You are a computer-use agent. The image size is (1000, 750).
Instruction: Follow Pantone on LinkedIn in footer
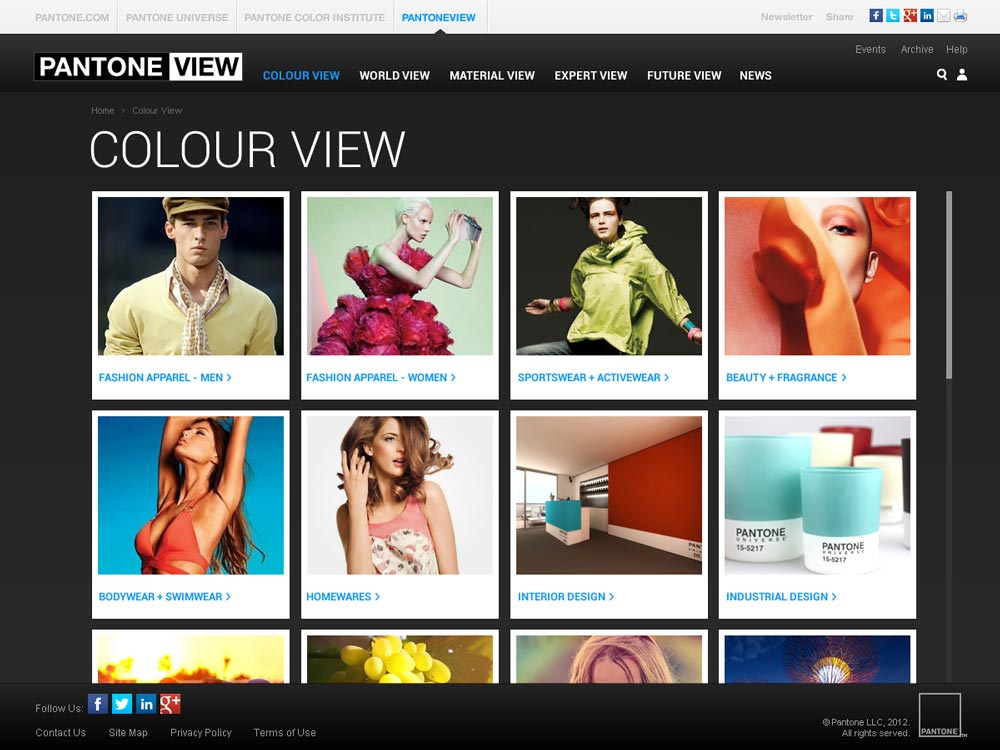[146, 704]
